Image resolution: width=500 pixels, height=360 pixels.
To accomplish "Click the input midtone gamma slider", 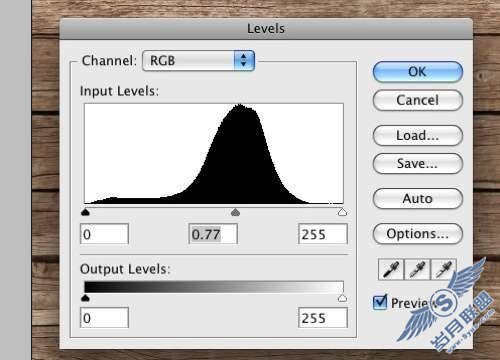I will point(235,212).
